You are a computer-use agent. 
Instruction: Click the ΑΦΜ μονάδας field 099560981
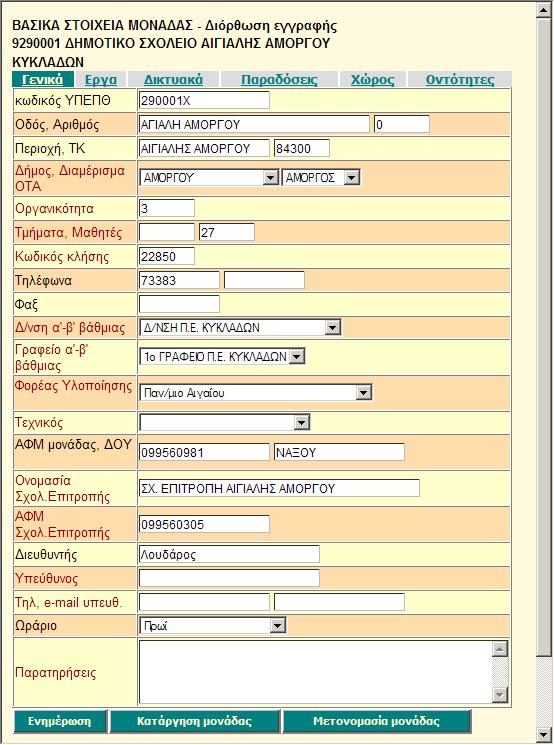[x=204, y=452]
